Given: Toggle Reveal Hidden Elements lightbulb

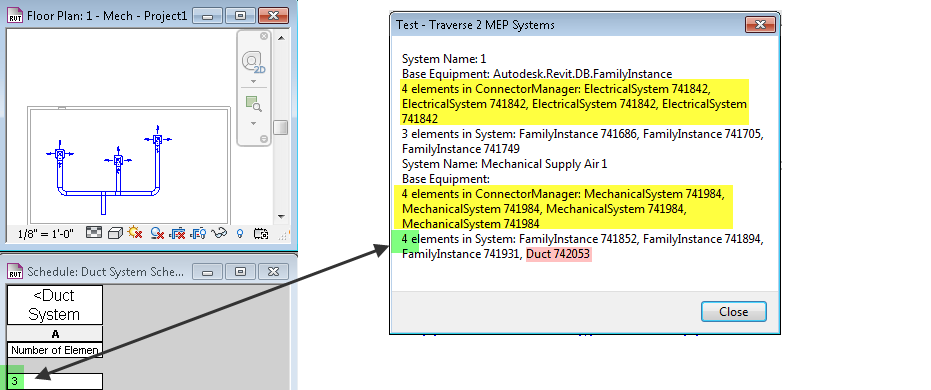Looking at the screenshot, I should tap(240, 233).
